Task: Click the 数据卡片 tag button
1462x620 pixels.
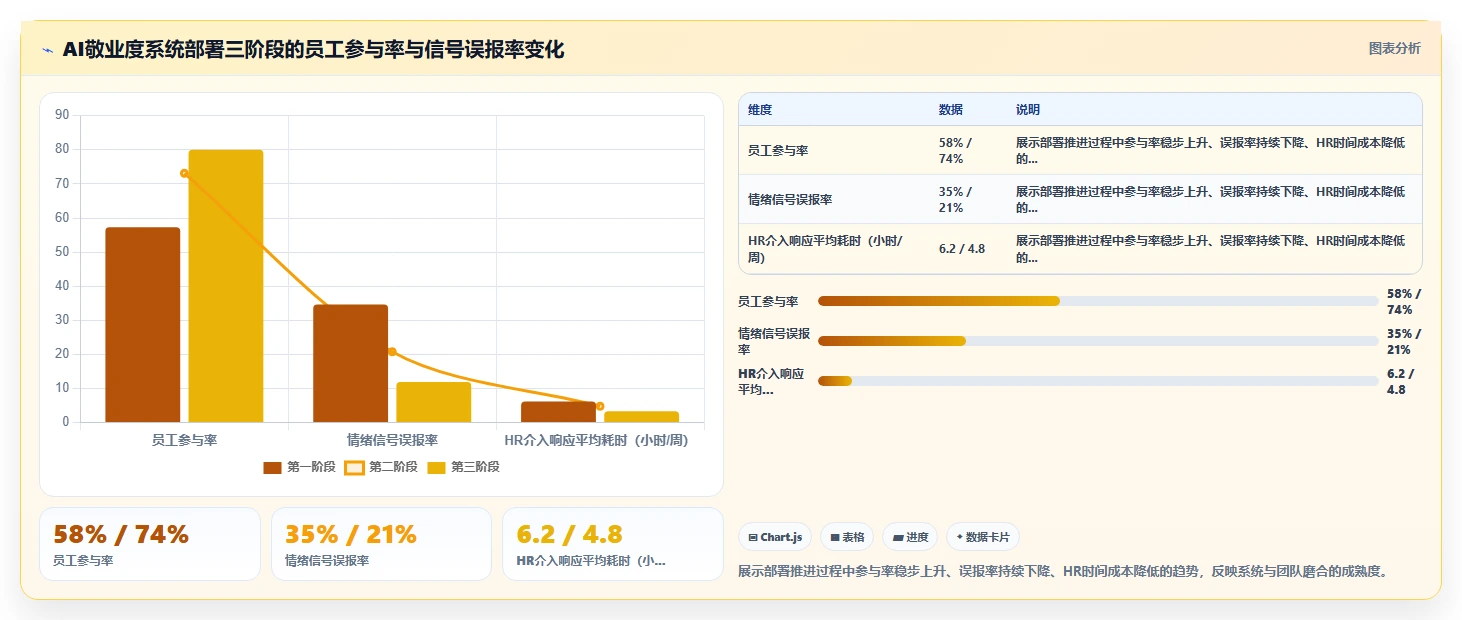Action: [x=983, y=537]
